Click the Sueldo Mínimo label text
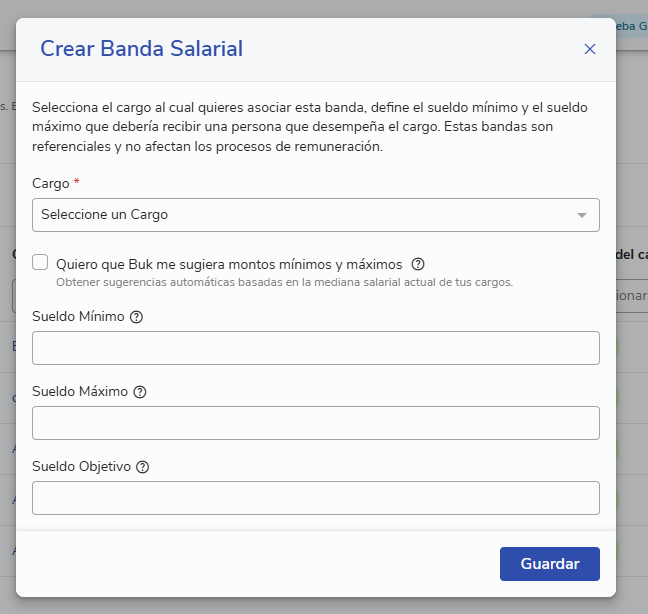The width and height of the screenshot is (648, 614). [x=78, y=317]
